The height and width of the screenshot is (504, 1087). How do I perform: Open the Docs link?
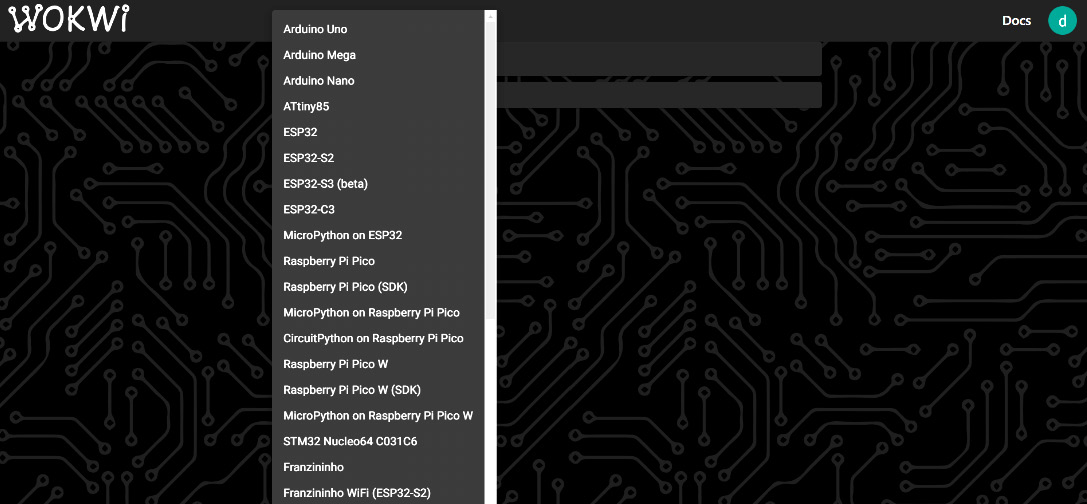1016,21
